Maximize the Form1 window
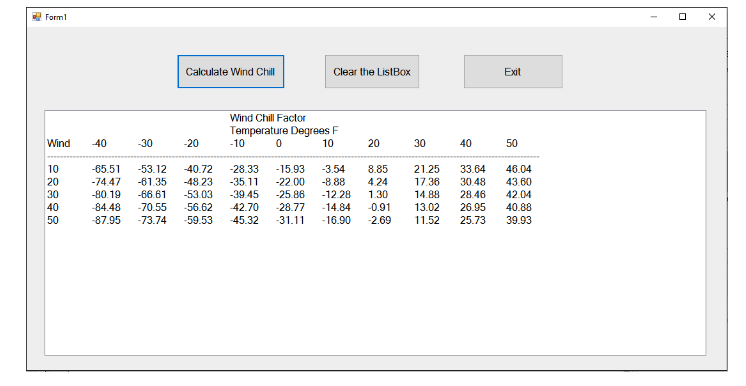This screenshot has width=746, height=386. point(682,17)
